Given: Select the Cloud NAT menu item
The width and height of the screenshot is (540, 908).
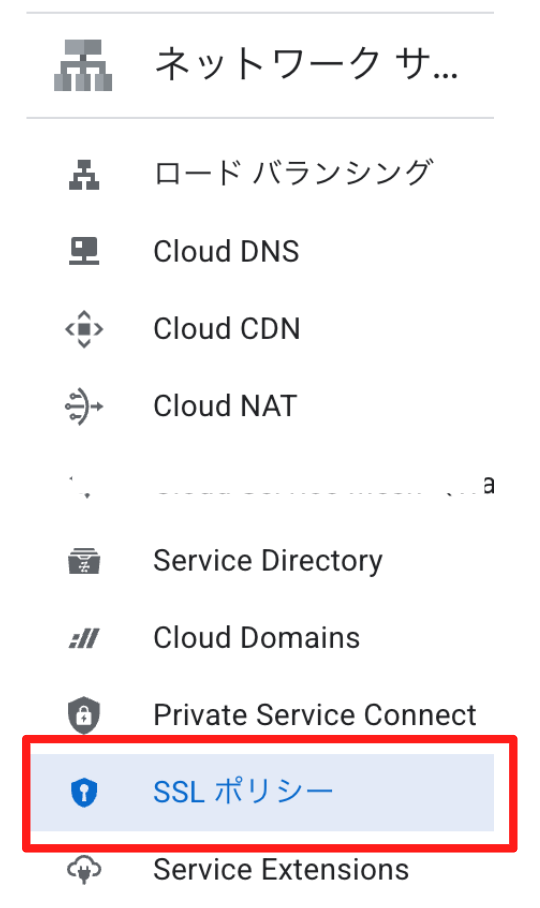Looking at the screenshot, I should tap(260, 406).
